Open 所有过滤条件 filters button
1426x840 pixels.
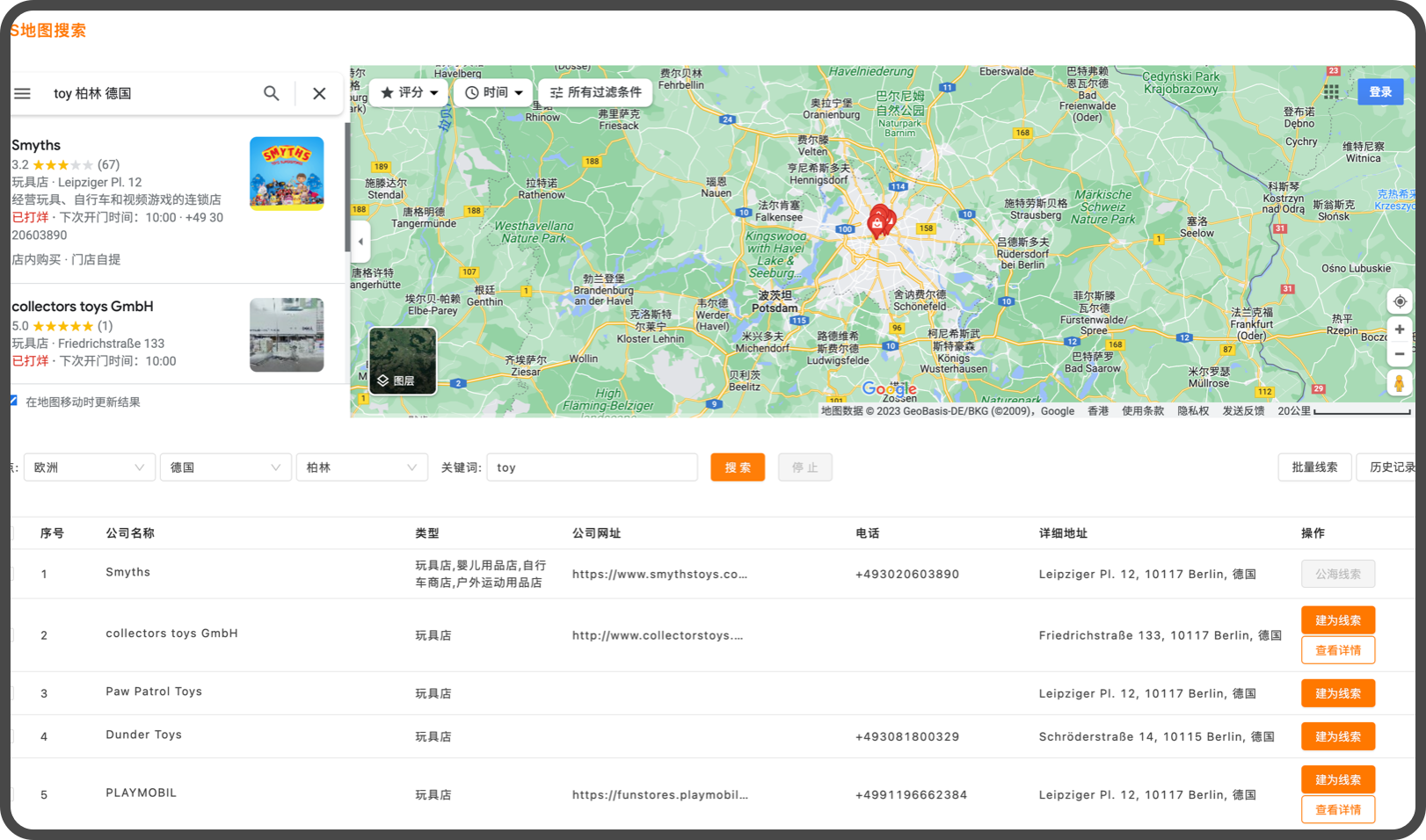pos(595,92)
